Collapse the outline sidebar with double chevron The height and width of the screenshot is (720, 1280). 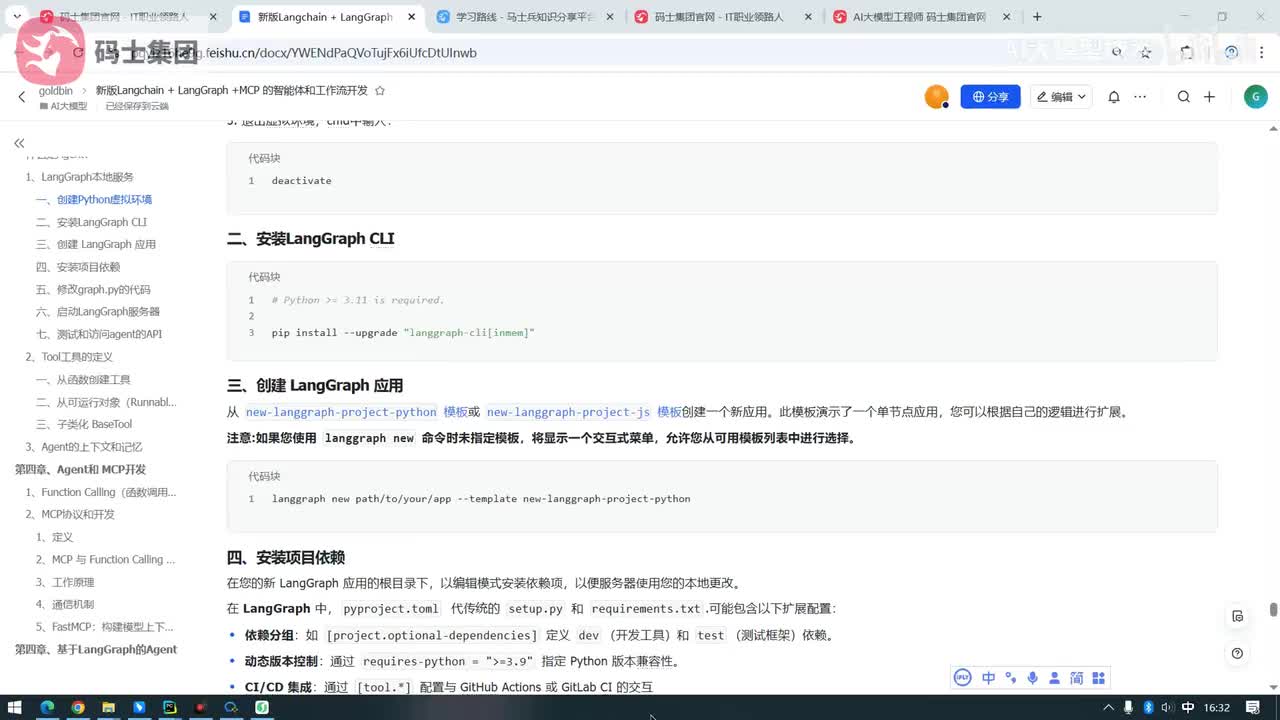(x=19, y=144)
